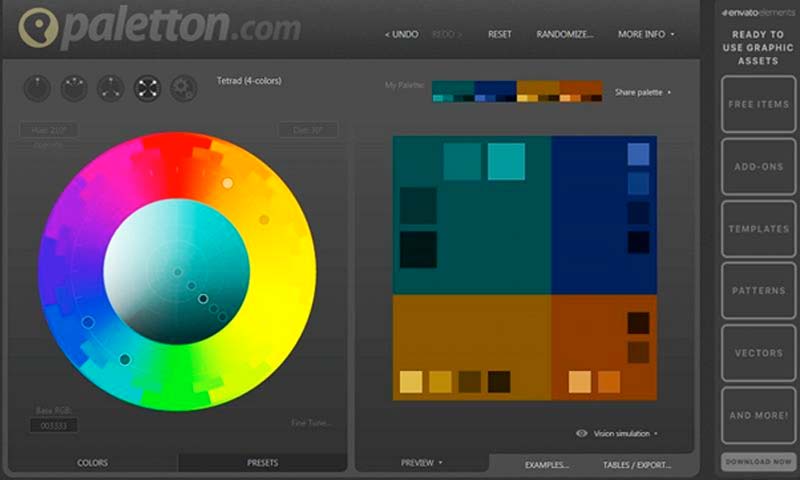This screenshot has width=800, height=480.
Task: Click RANDOMIZE... in the top bar
Action: [565, 34]
